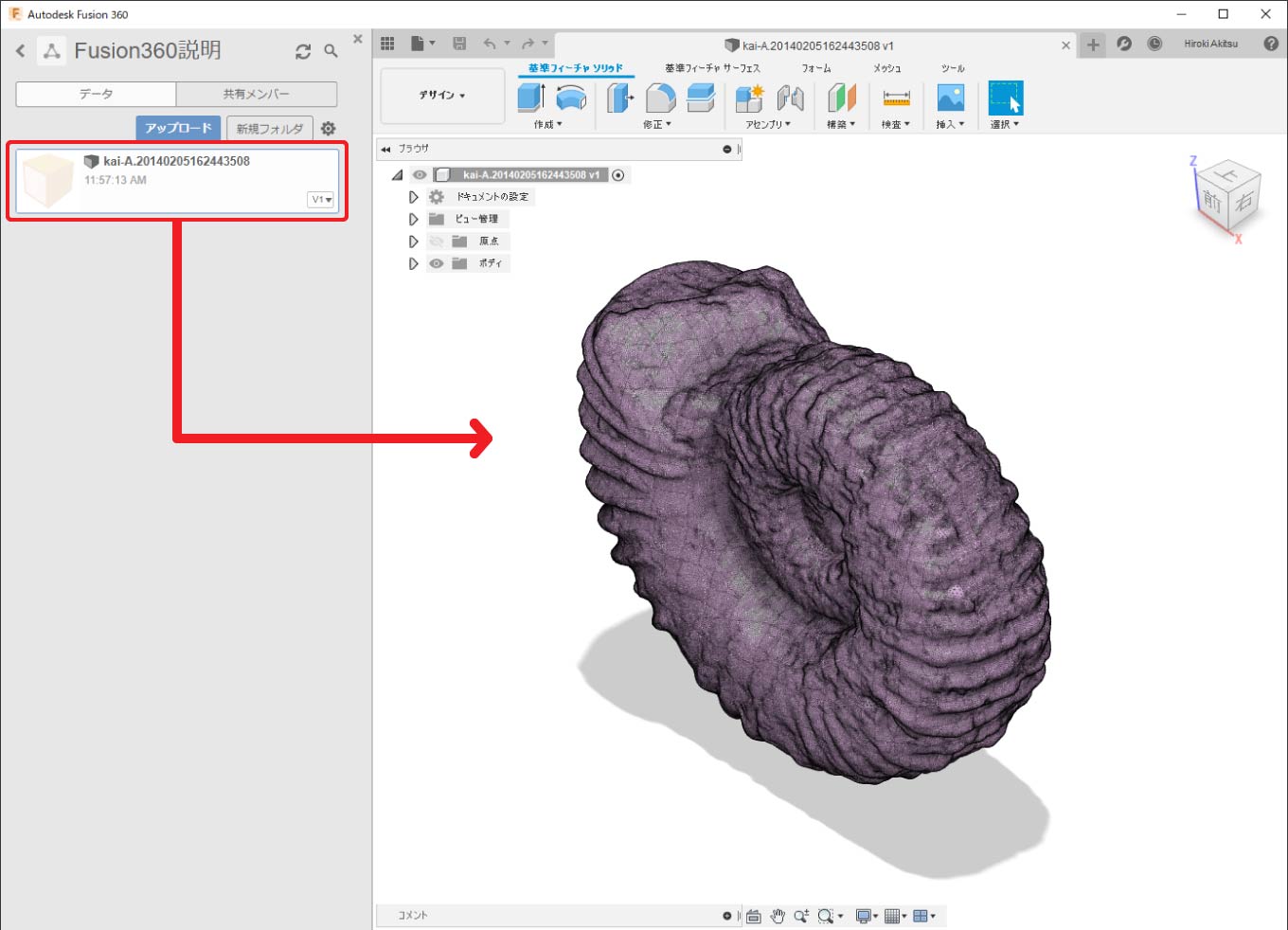Screen dimensions: 1288x930
Task: Click the Revolve tool icon
Action: (570, 98)
